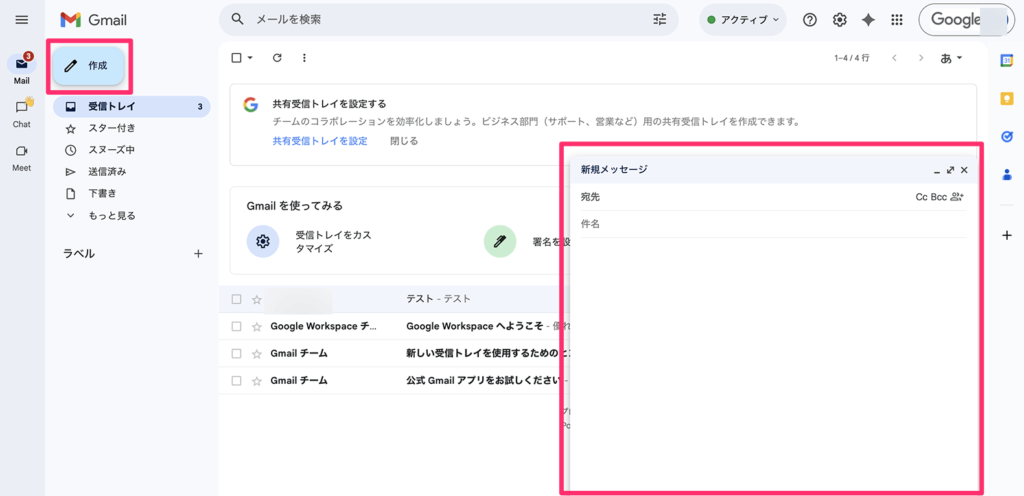Viewport: 1024px width, 496px height.
Task: Star the 公式 Gmail アプリ email
Action: click(257, 380)
